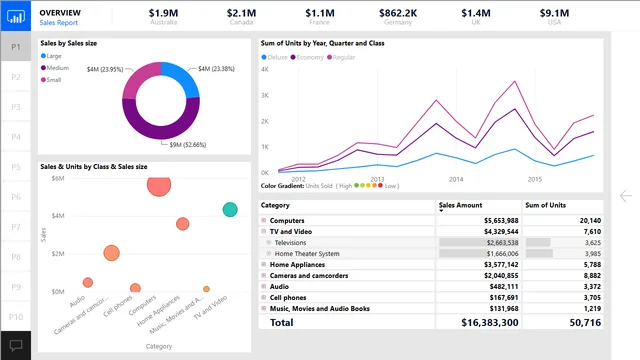Click the Small legend color dot
The width and height of the screenshot is (640, 360).
[43, 80]
